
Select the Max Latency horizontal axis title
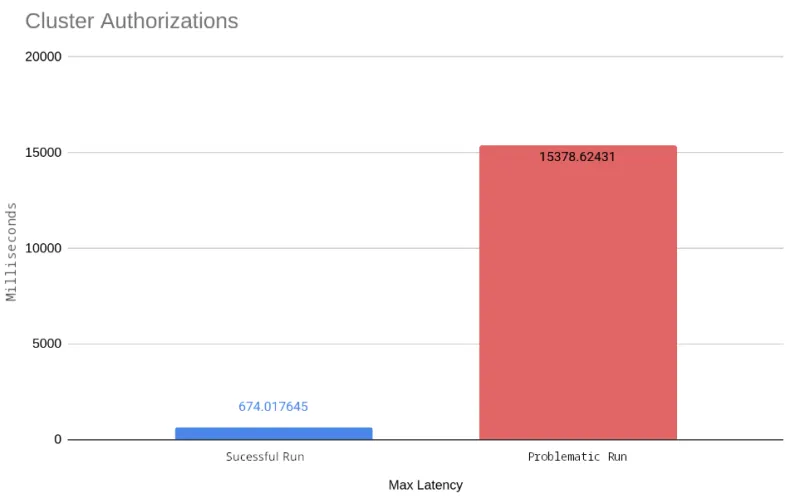pos(425,485)
